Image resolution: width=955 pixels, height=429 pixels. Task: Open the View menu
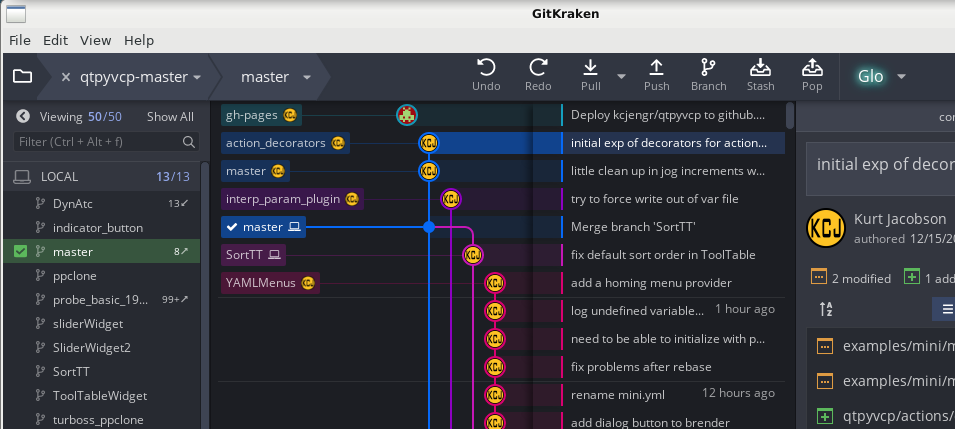click(96, 40)
